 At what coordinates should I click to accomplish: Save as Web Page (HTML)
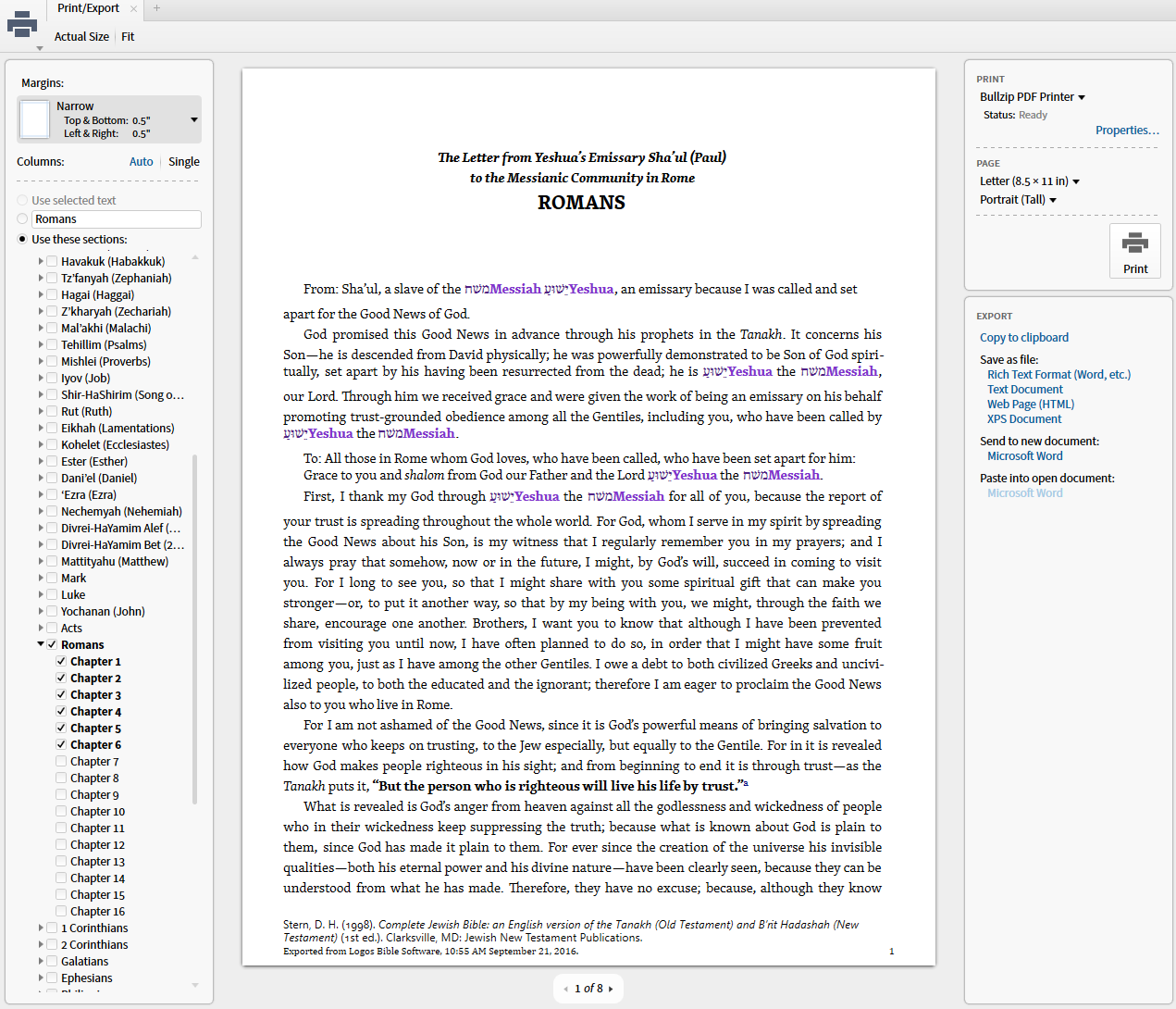(1031, 405)
